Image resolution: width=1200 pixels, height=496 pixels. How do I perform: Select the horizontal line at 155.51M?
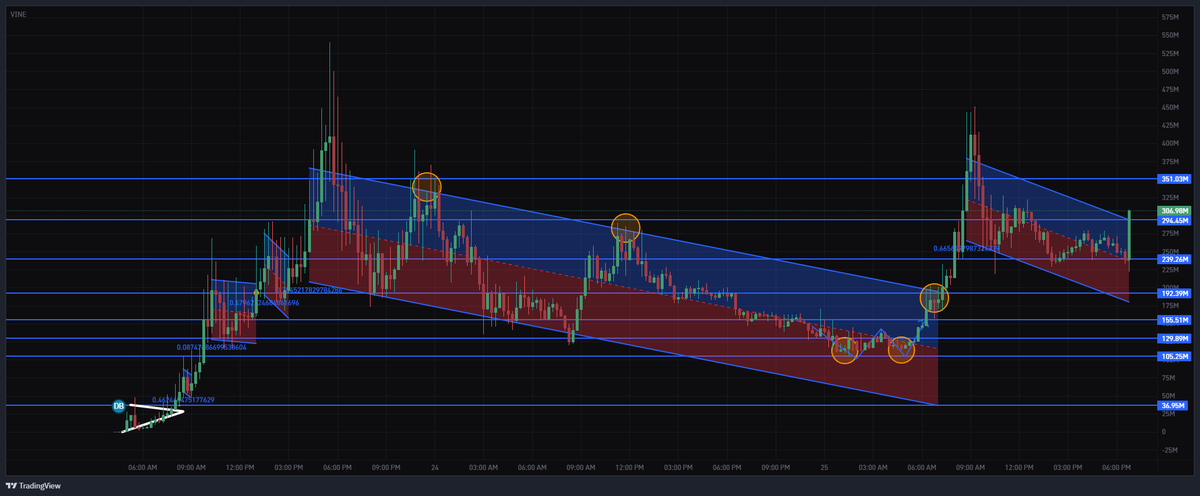pos(580,320)
